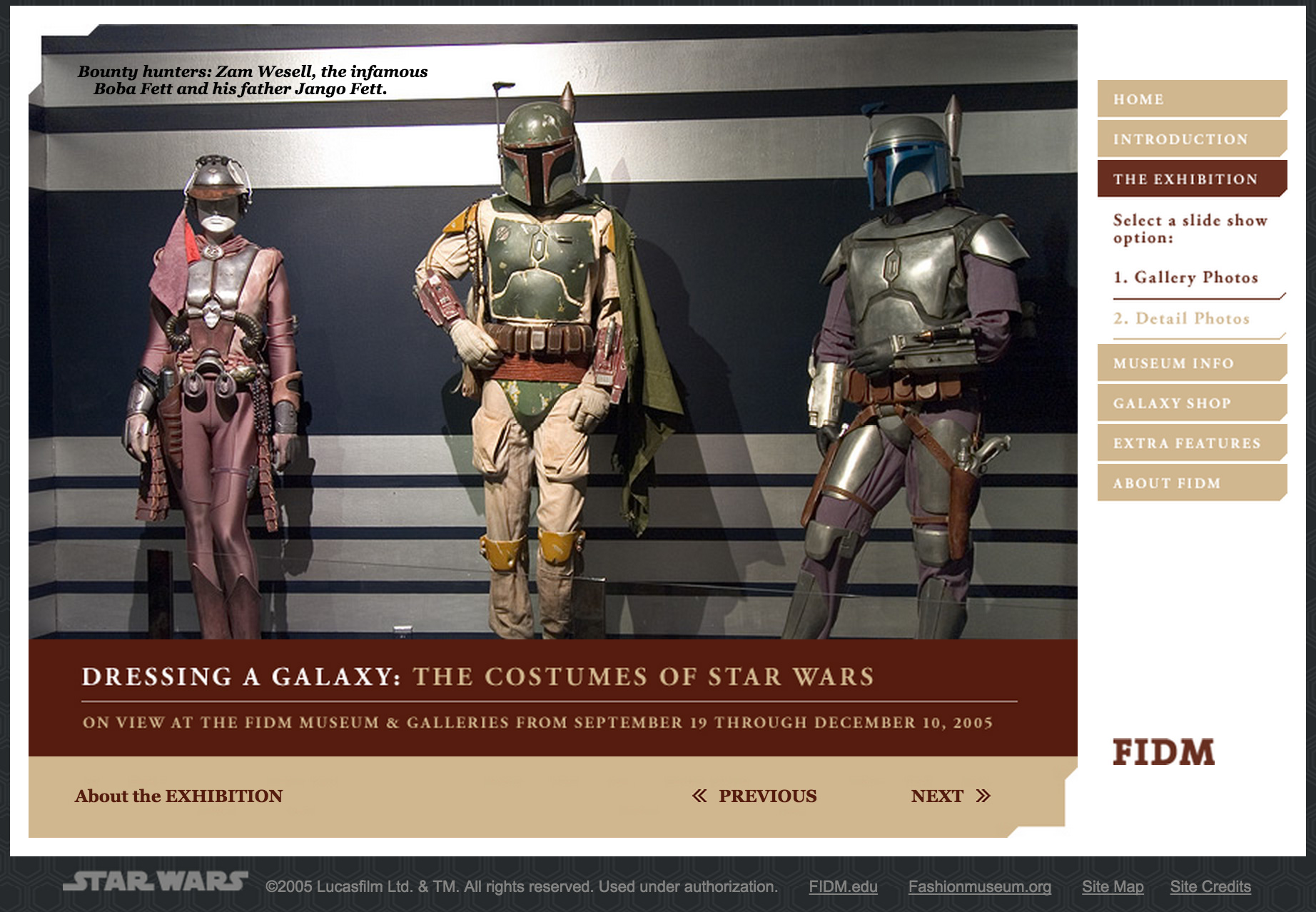
Task: Choose the Detail Photos slide show
Action: tap(1182, 318)
